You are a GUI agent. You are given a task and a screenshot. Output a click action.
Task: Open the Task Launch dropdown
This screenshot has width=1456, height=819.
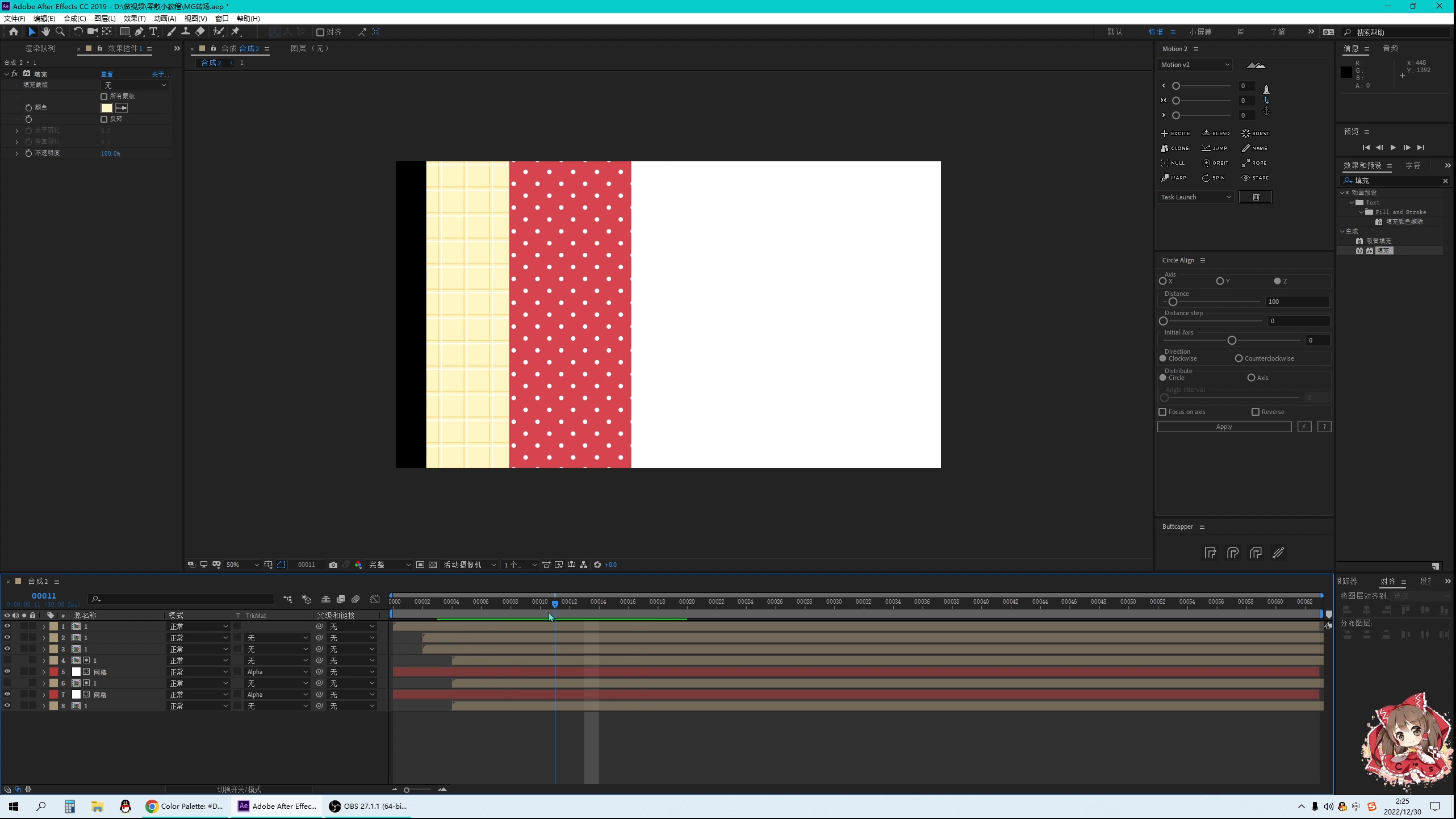(1195, 197)
